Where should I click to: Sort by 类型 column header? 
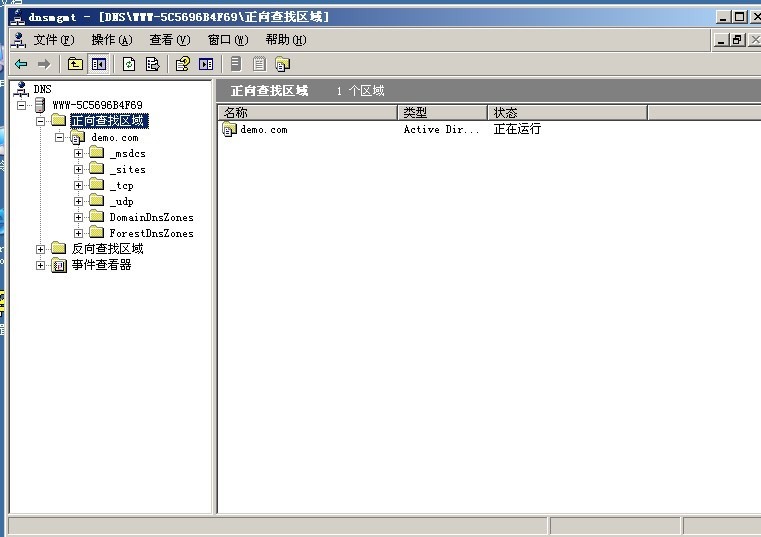pyautogui.click(x=442, y=113)
